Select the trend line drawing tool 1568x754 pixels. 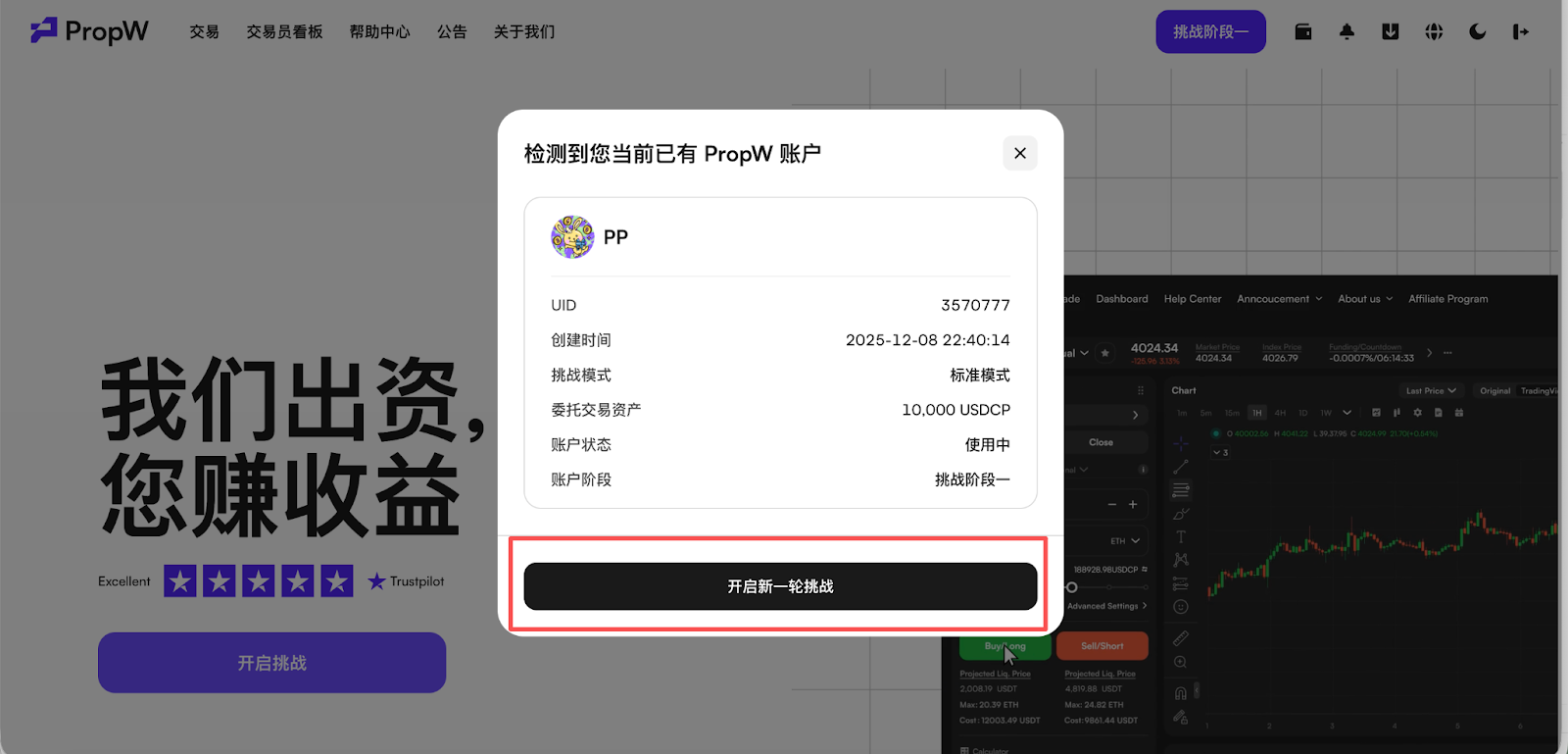tap(1181, 467)
